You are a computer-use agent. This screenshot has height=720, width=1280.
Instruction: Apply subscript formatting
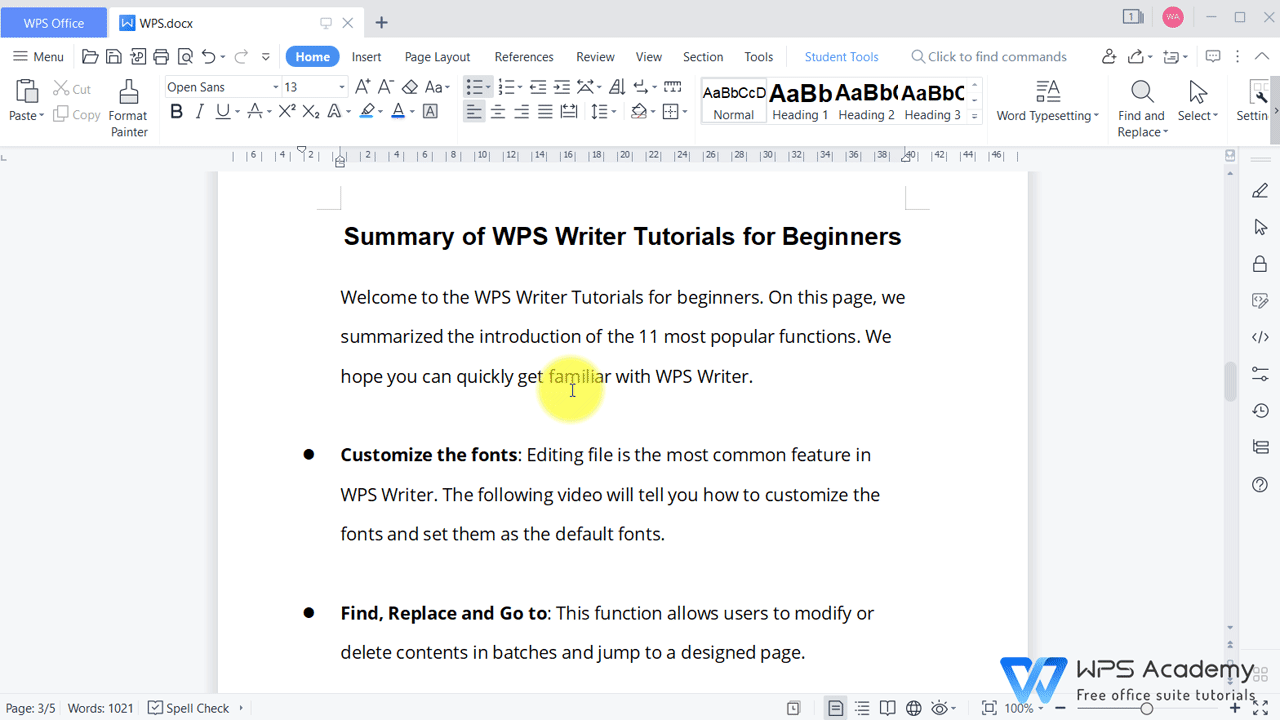click(311, 111)
